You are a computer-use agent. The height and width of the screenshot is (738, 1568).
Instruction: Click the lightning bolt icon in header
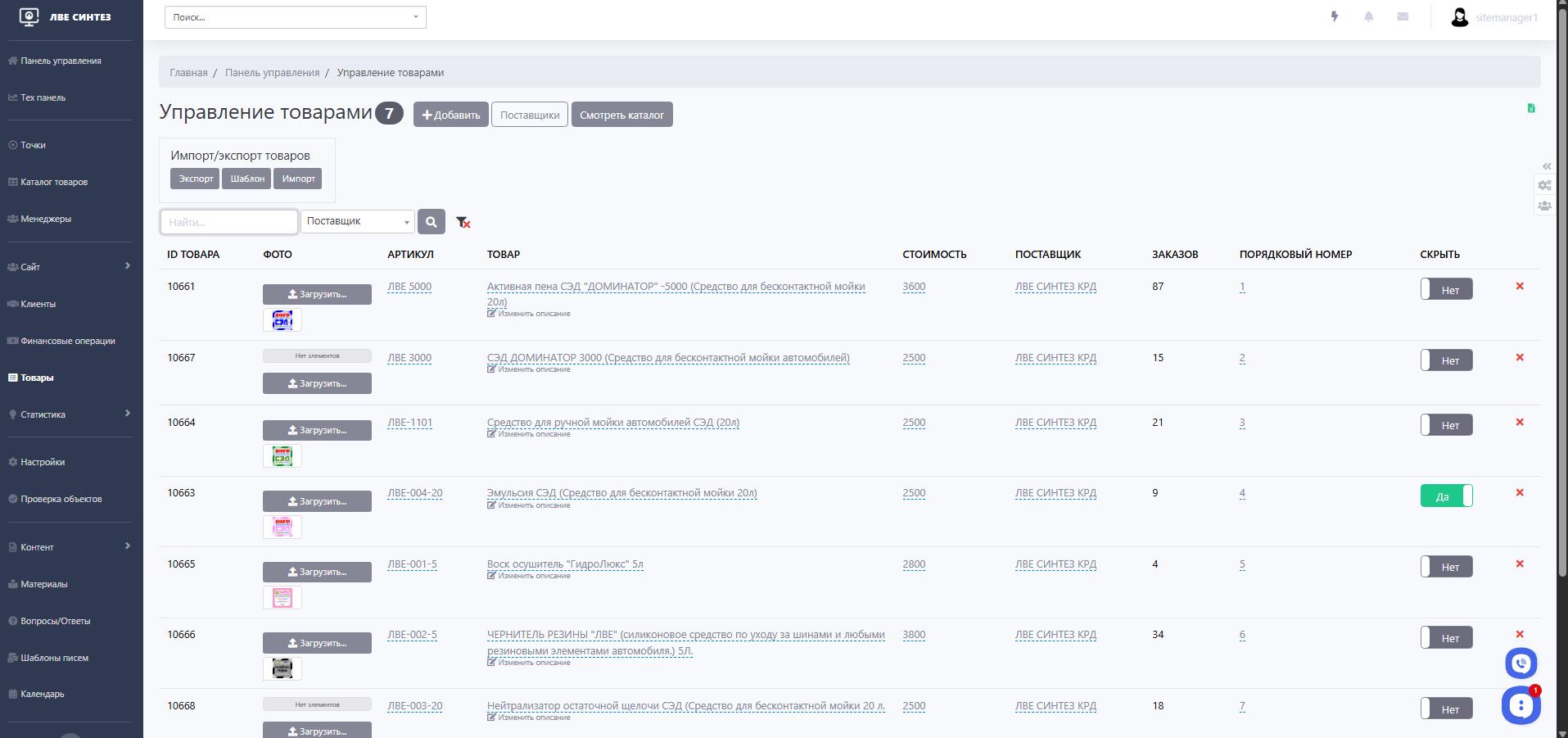[x=1335, y=16]
